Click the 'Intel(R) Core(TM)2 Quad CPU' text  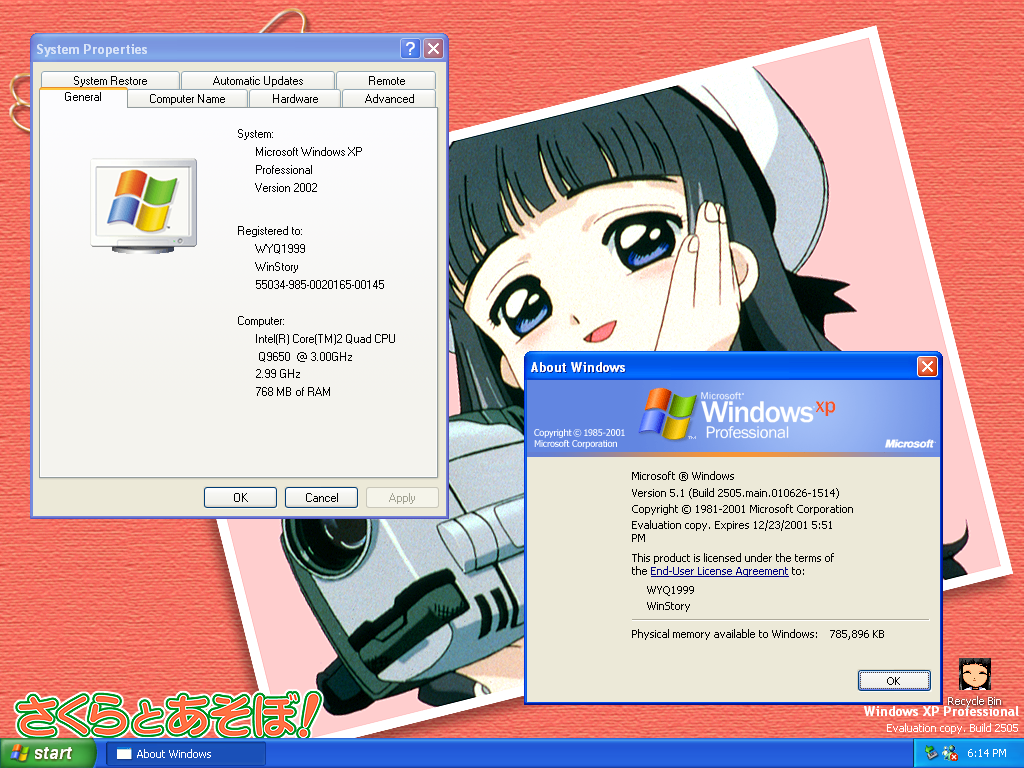325,338
